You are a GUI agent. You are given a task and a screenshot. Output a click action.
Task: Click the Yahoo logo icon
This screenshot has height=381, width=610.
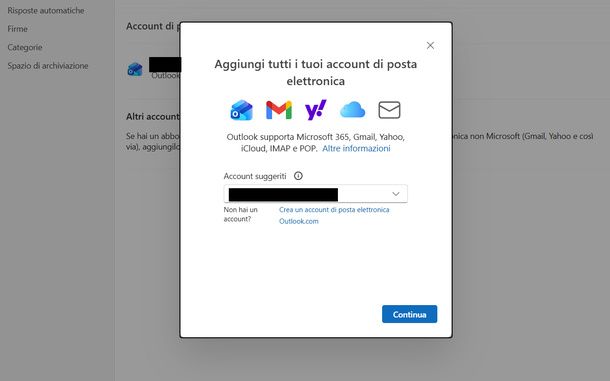click(x=316, y=110)
